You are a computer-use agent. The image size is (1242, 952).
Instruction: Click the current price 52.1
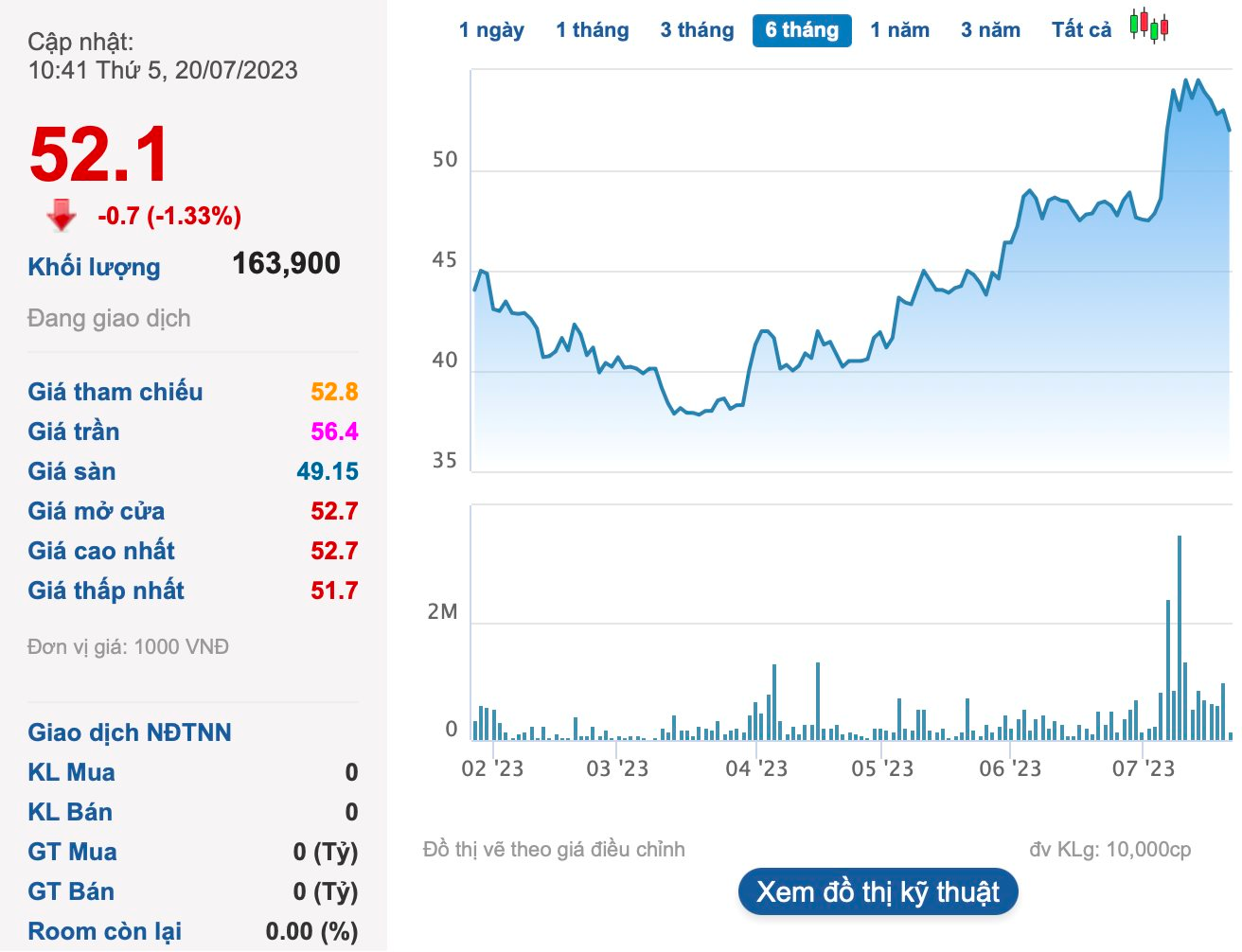click(x=99, y=155)
